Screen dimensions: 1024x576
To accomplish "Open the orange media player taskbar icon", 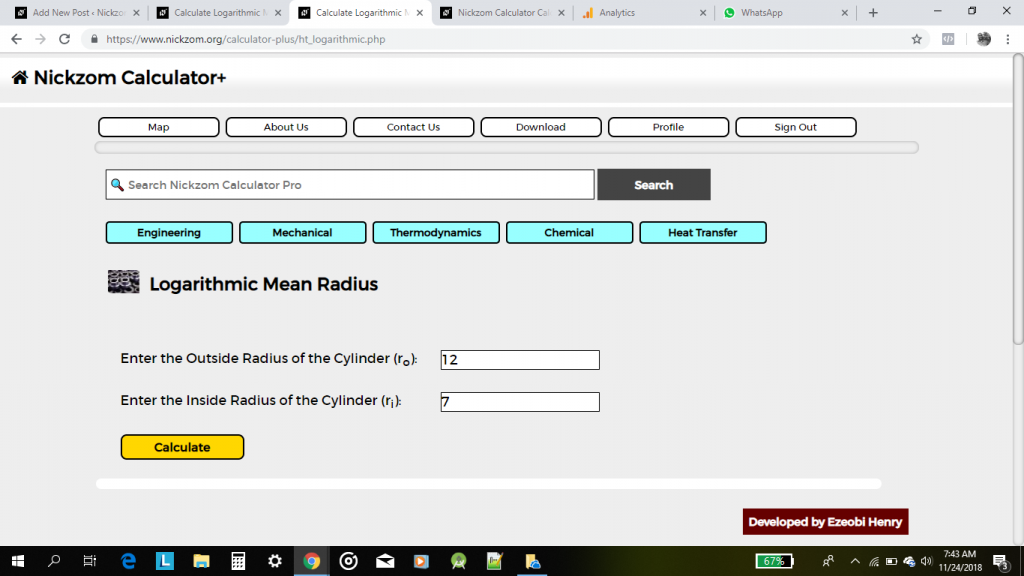I will click(x=421, y=561).
